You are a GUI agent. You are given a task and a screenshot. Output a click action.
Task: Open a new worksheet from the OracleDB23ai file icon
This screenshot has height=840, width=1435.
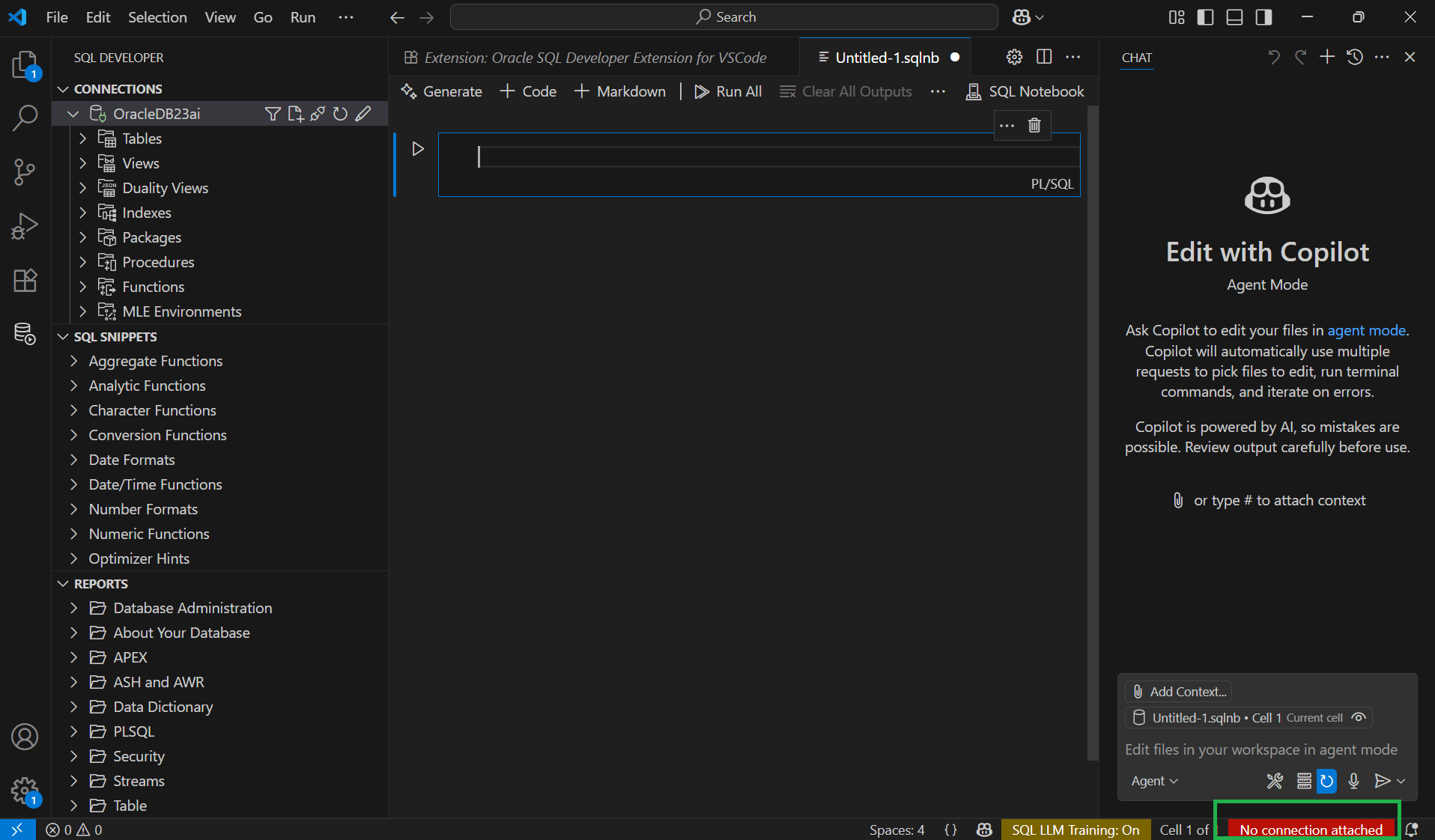click(x=295, y=114)
